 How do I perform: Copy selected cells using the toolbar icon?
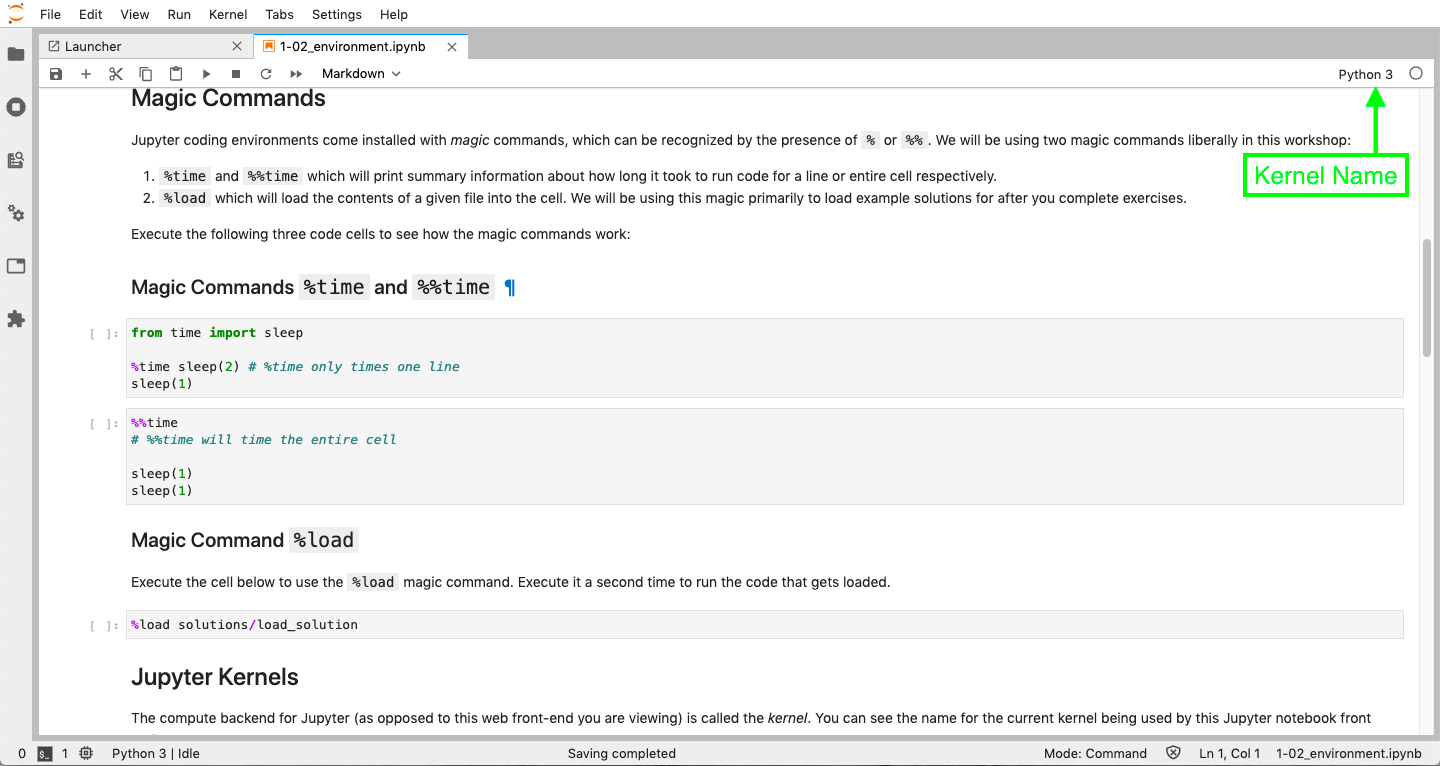click(146, 74)
